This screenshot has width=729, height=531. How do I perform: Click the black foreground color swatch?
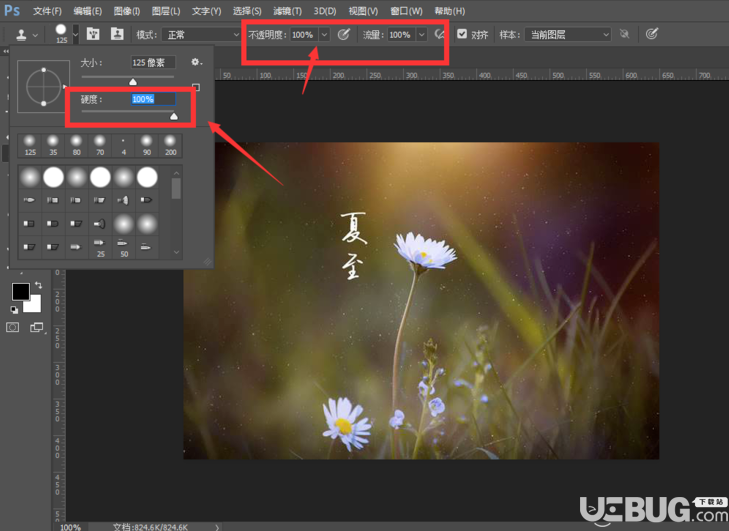pos(20,292)
